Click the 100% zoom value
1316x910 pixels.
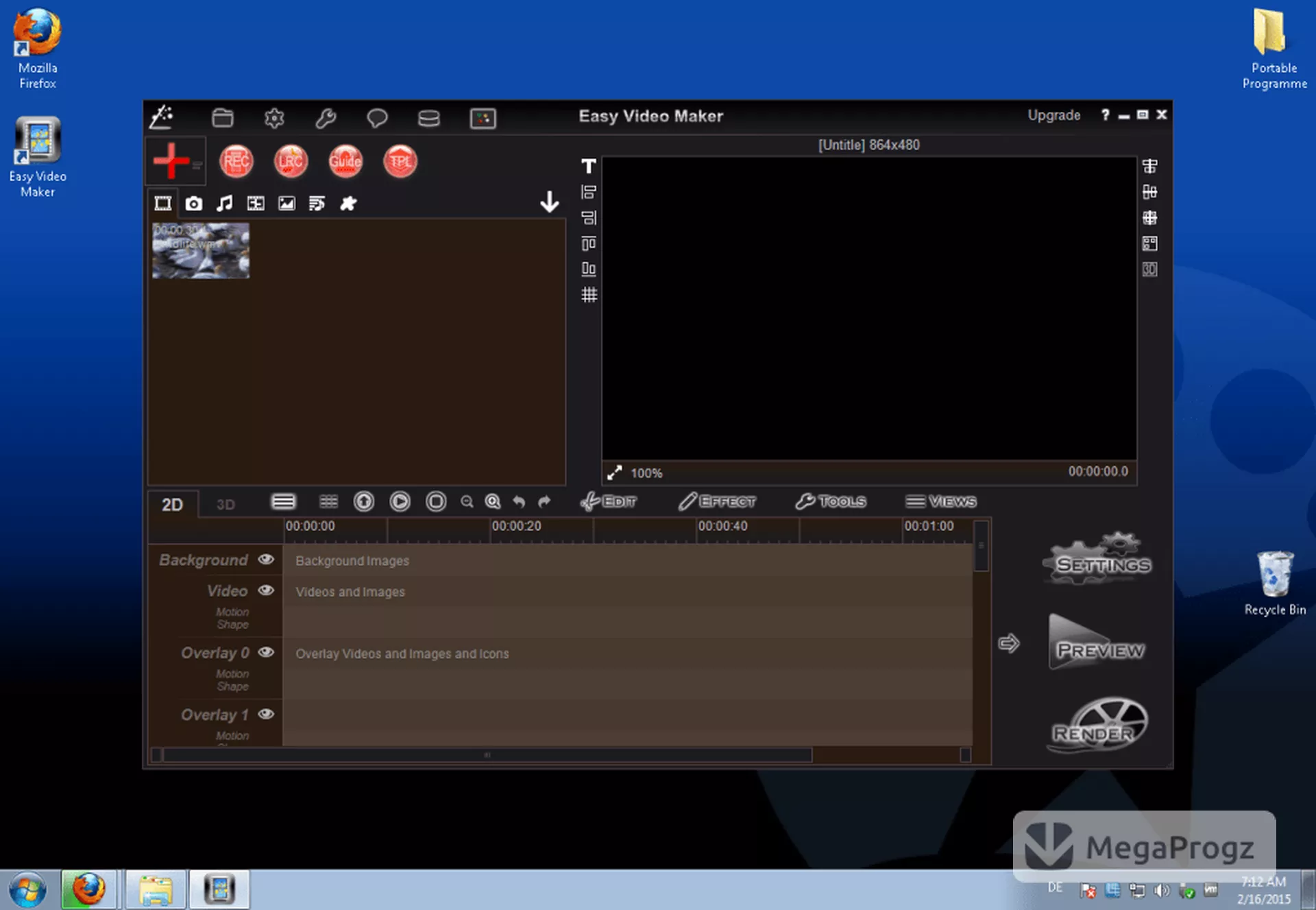click(x=646, y=473)
